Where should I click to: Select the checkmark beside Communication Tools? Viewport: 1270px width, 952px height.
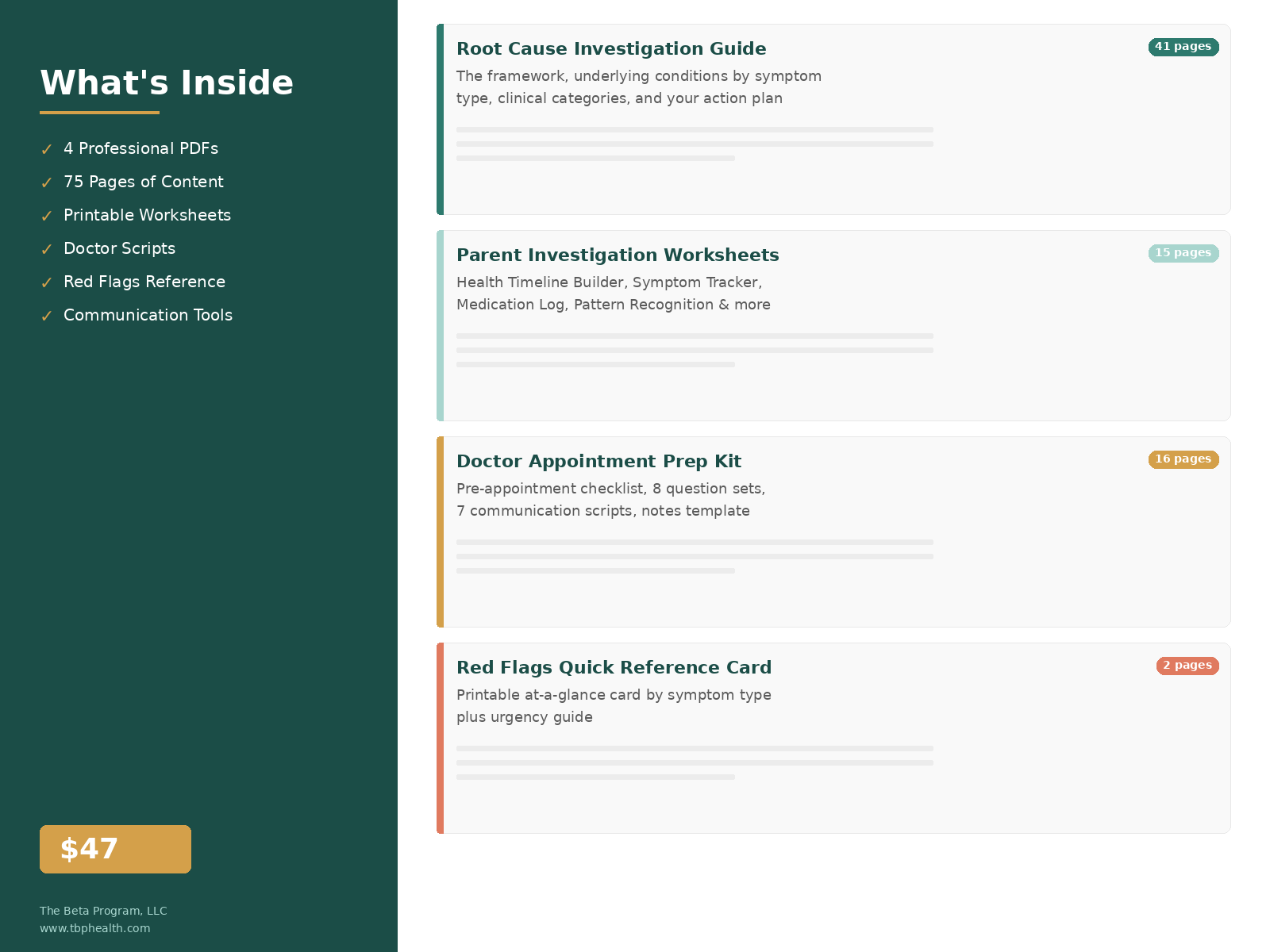click(47, 315)
